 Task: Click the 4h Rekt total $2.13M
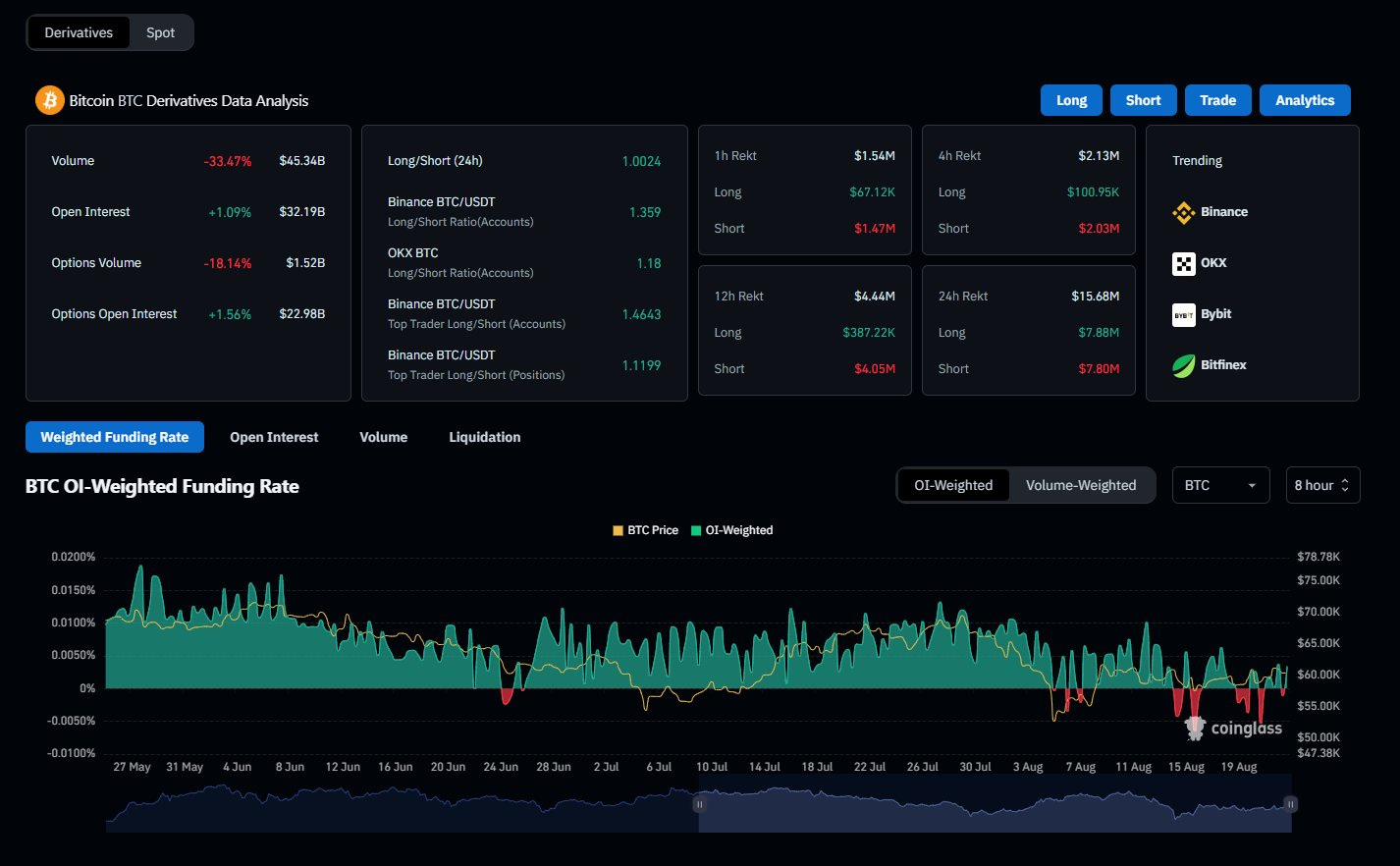point(1099,155)
